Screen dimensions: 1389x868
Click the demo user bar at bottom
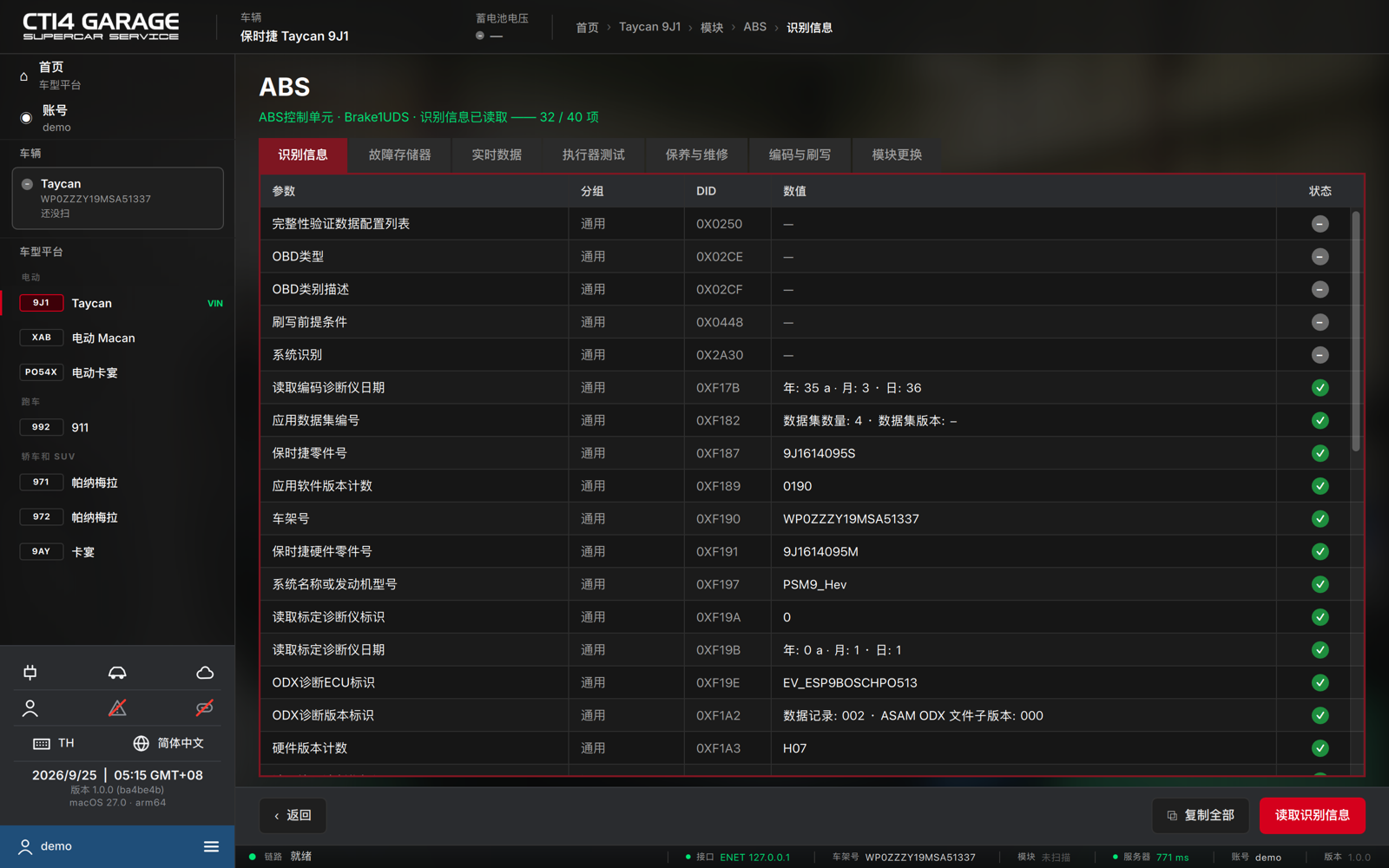click(x=117, y=846)
